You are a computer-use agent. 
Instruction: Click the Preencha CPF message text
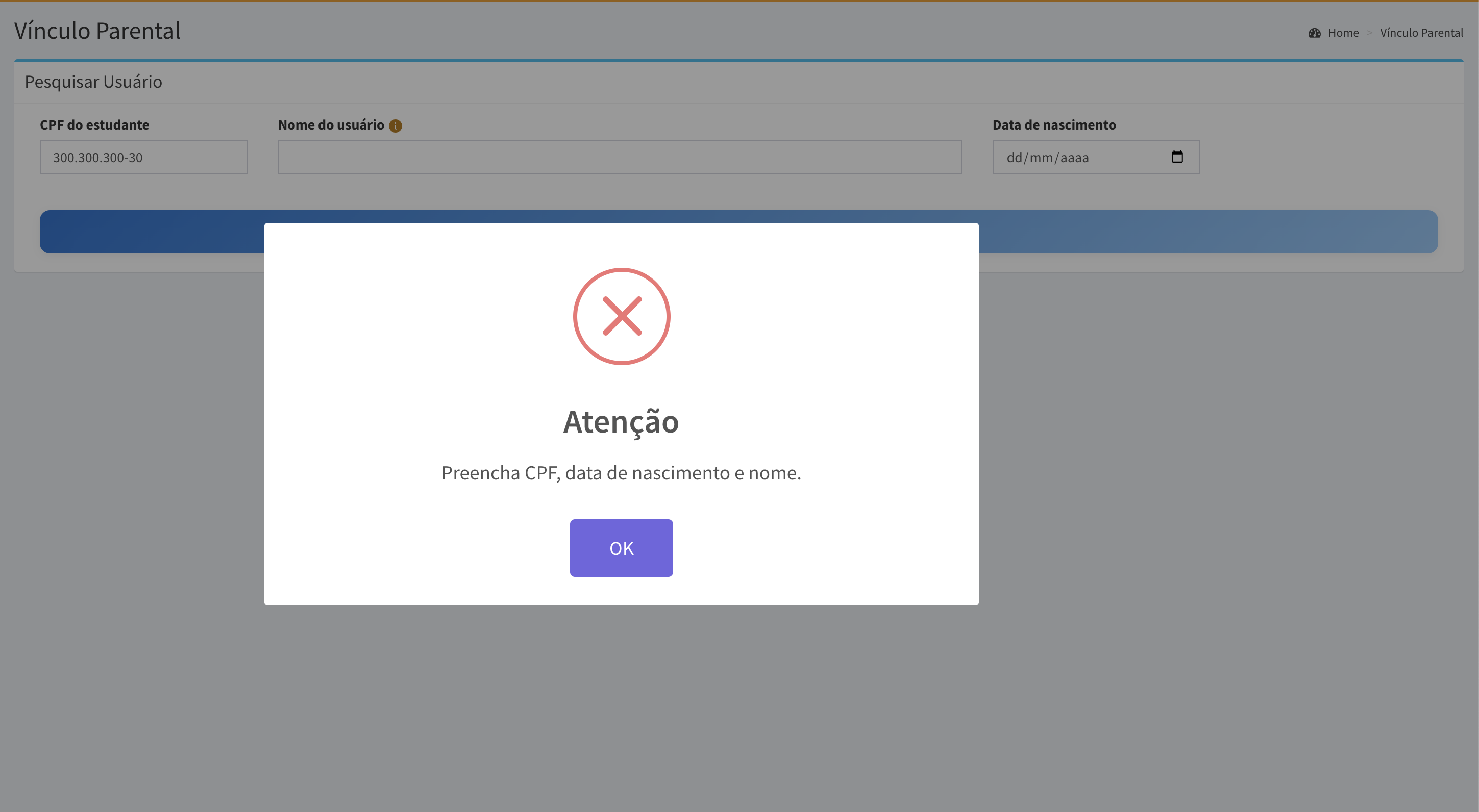pos(621,473)
